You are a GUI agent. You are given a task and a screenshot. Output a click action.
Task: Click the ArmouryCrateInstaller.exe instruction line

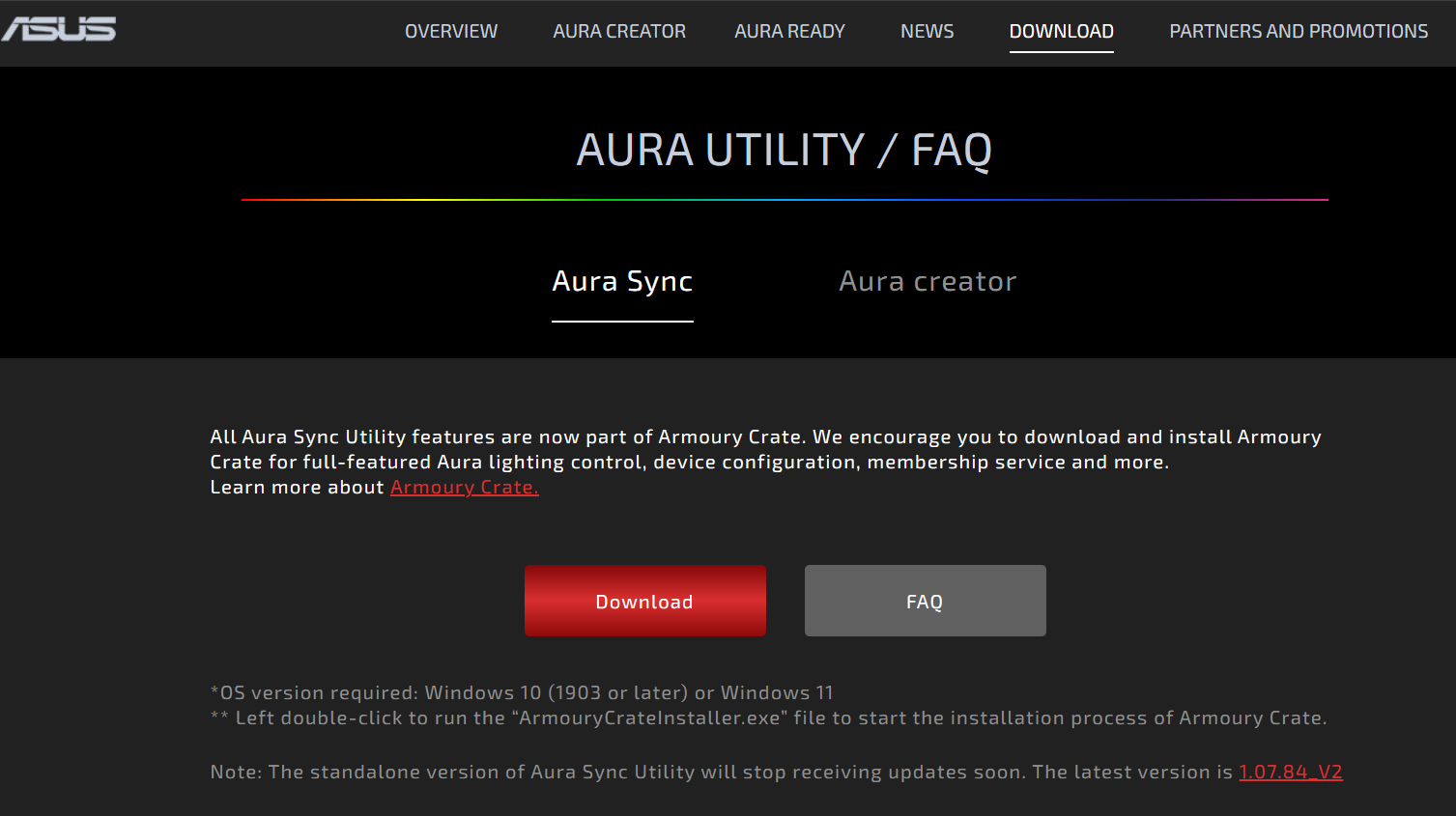click(x=769, y=718)
